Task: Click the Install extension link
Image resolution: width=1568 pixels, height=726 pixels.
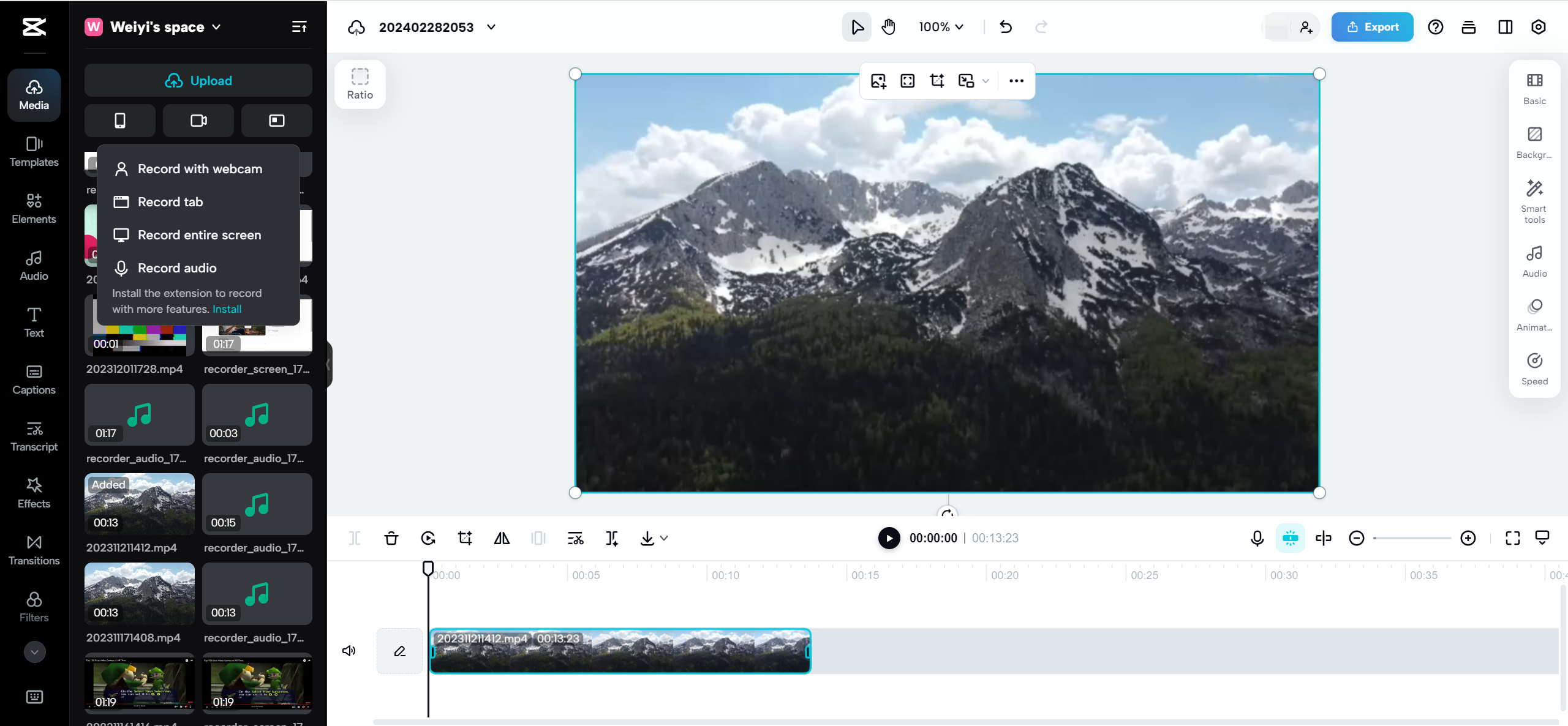Action: [227, 309]
